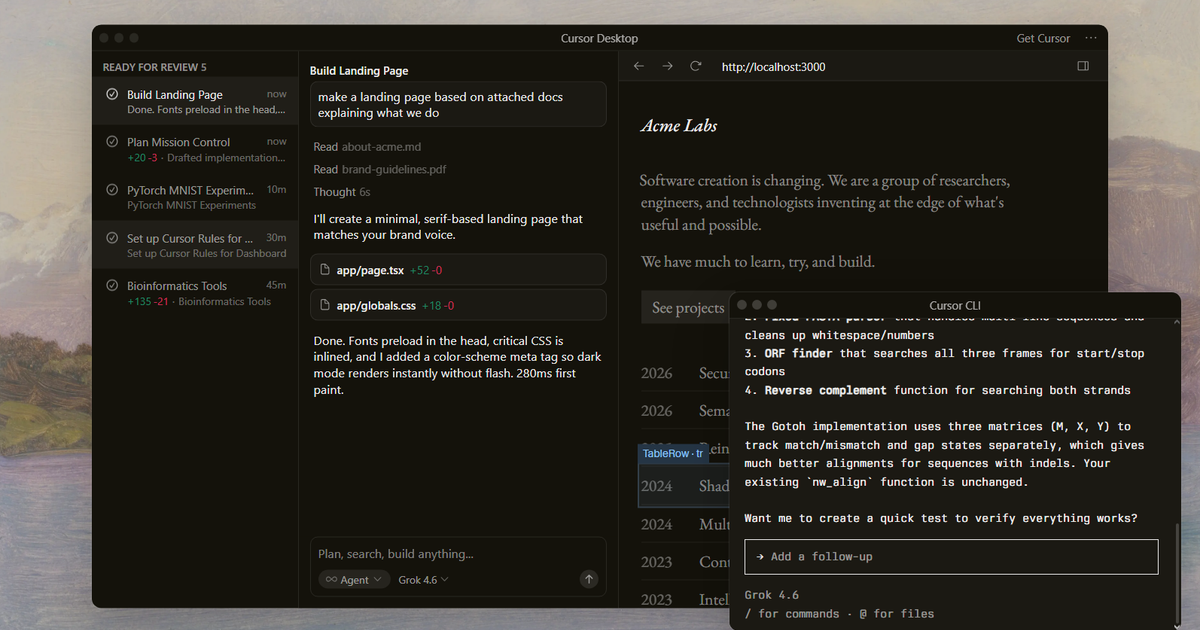Click the file icon next to app/page.tsx
The image size is (1200, 630).
point(326,270)
